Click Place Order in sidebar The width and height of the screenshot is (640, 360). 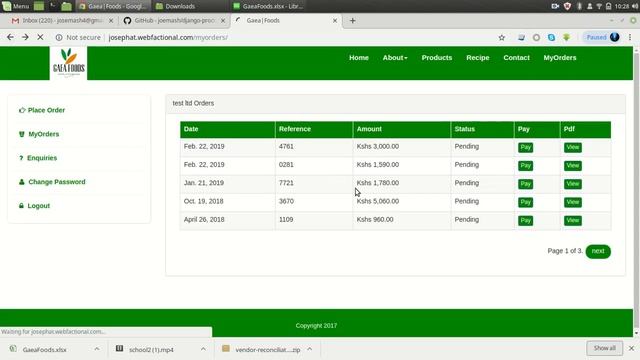[x=42, y=110]
